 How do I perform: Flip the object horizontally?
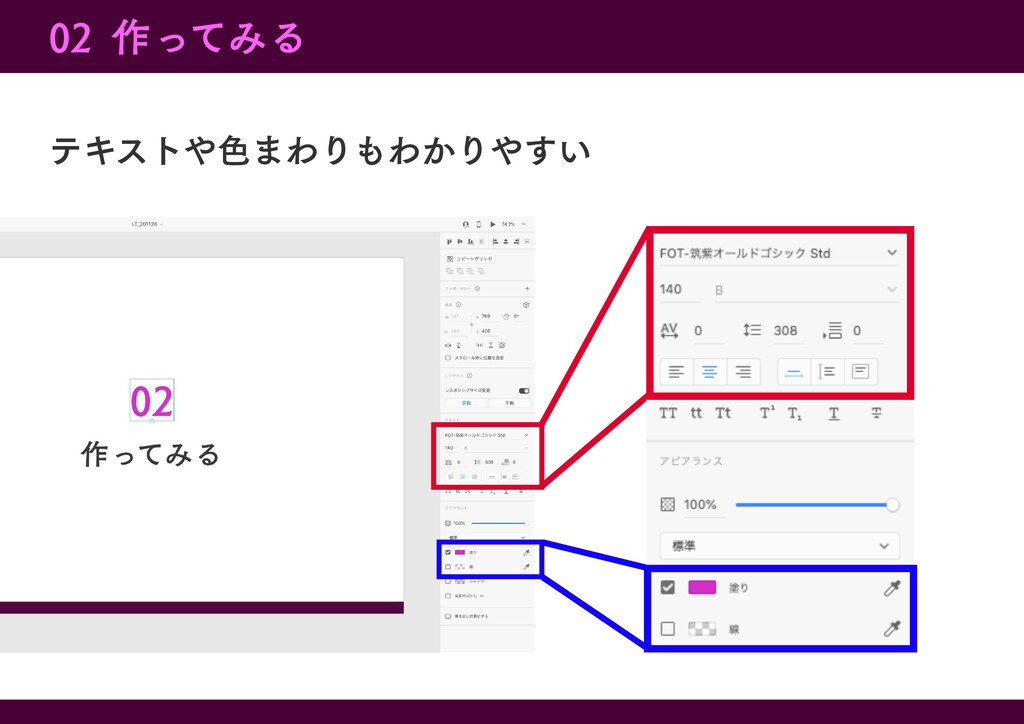pos(448,345)
